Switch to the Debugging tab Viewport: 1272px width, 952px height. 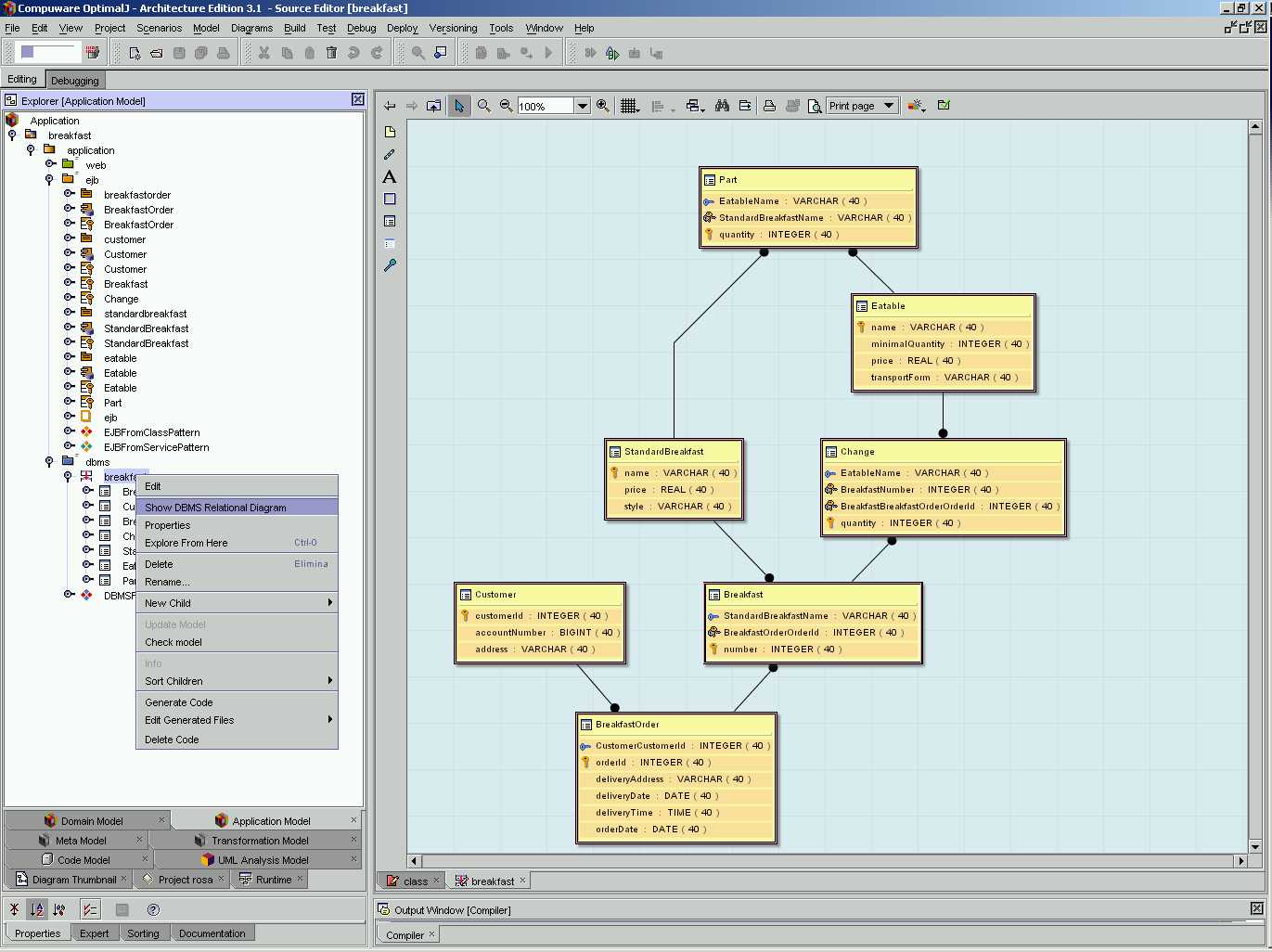74,81
